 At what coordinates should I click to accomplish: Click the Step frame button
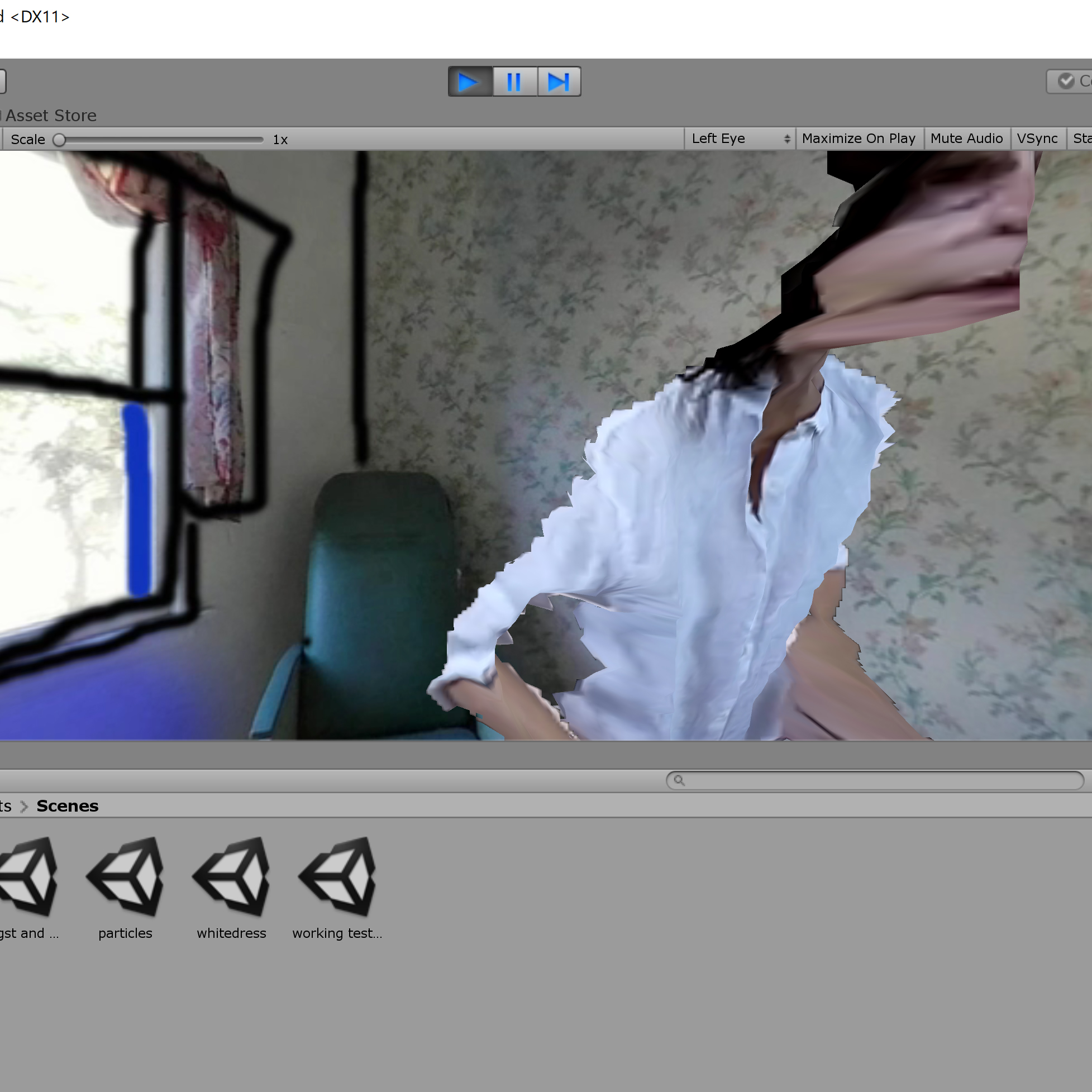tap(559, 82)
